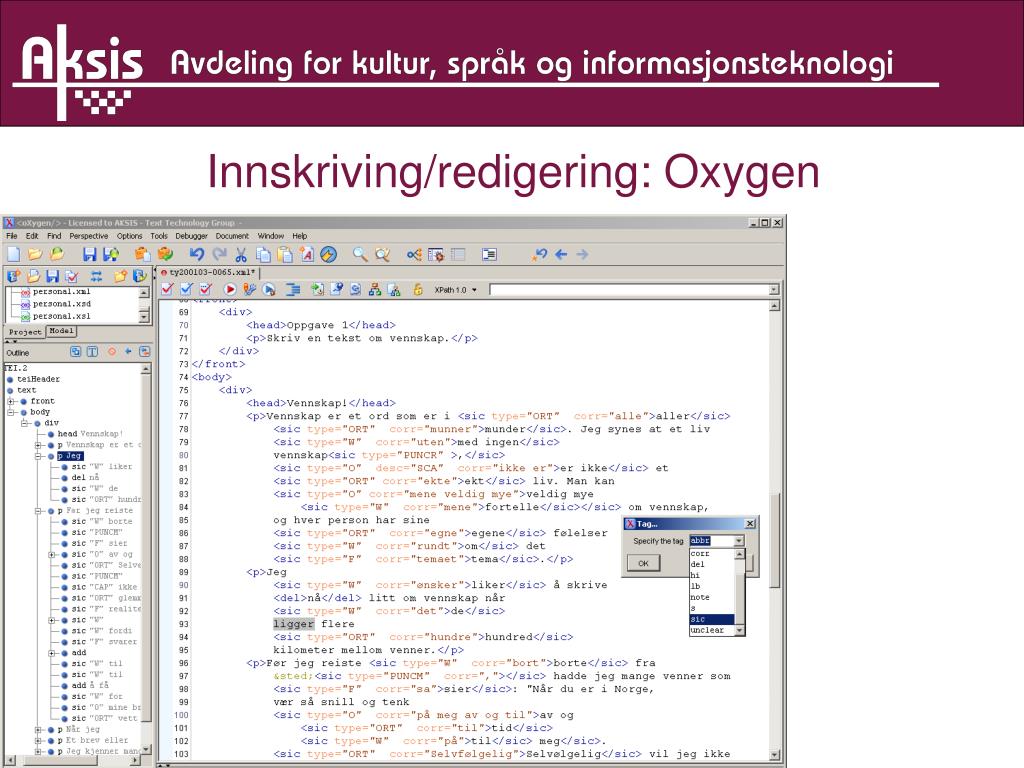Click the blue checkmark well-formed check icon
Viewport: 1024px width, 768px height.
(187, 289)
